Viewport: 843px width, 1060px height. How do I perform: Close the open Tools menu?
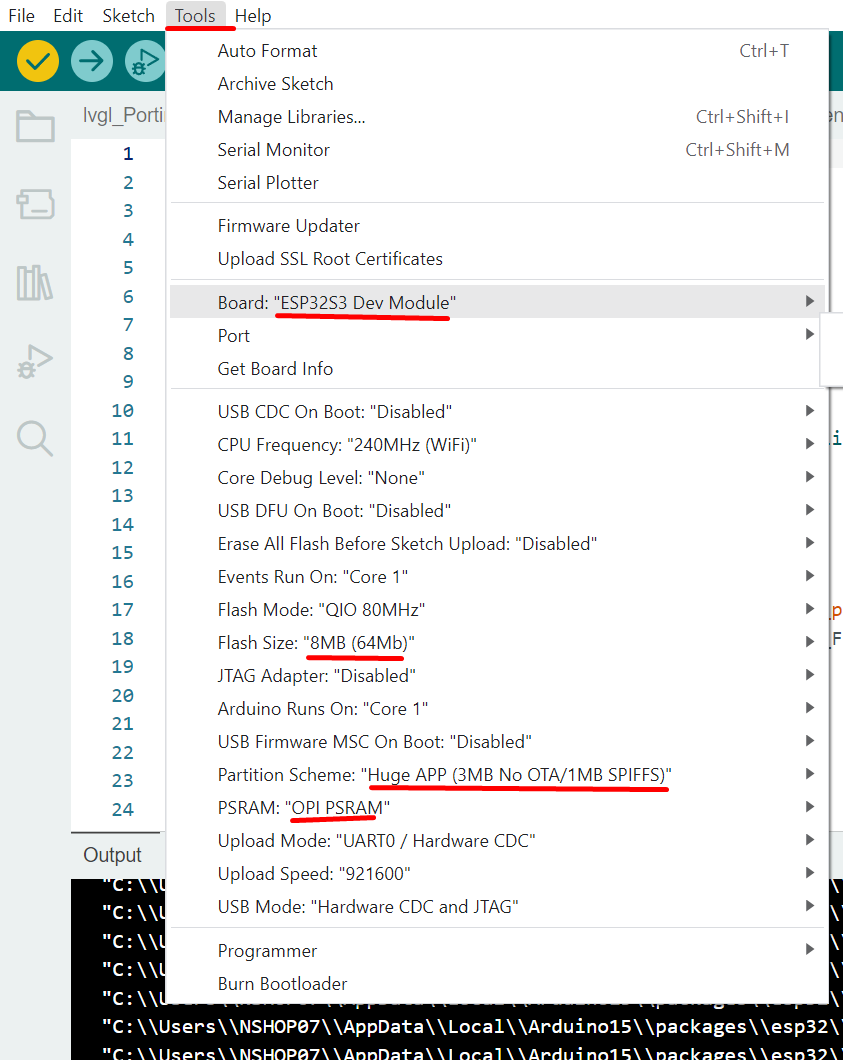(x=195, y=16)
